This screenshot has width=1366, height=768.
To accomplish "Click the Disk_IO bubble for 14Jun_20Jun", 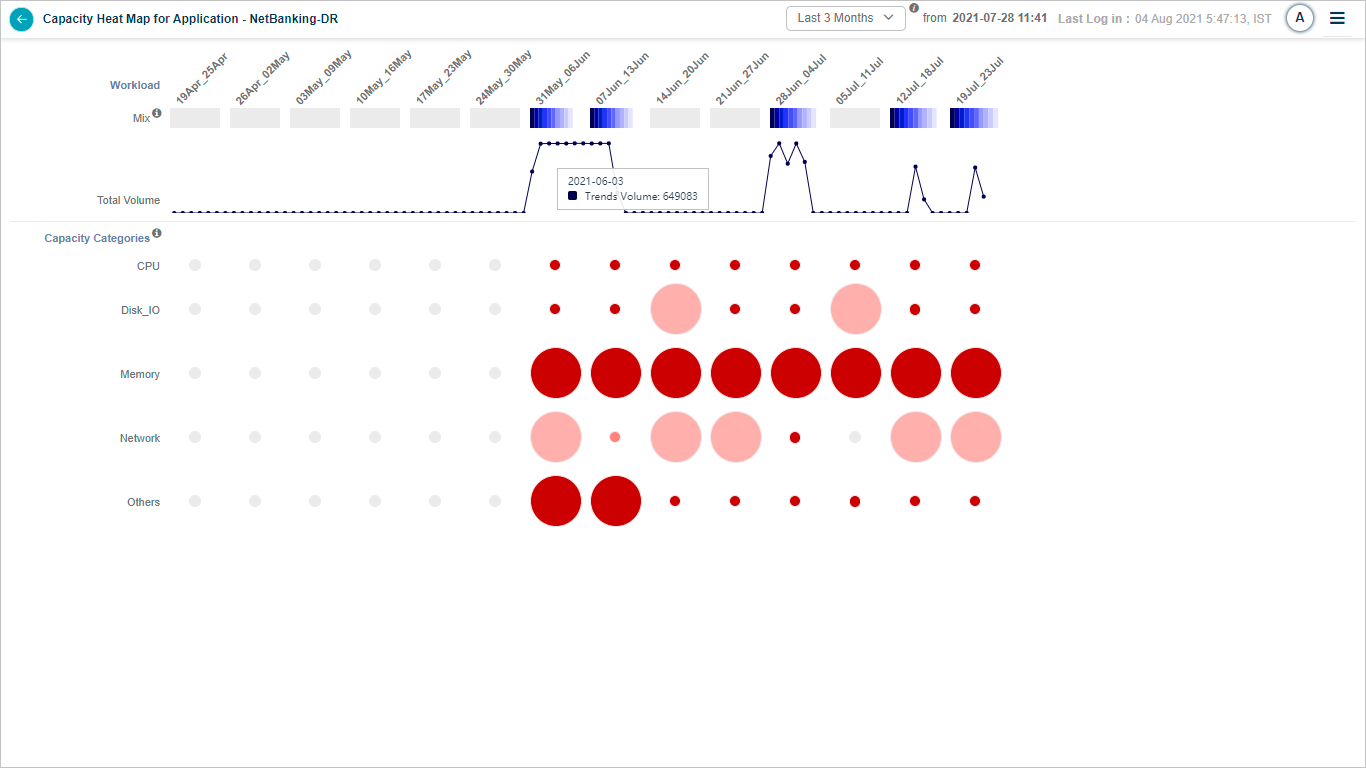I will pyautogui.click(x=676, y=309).
